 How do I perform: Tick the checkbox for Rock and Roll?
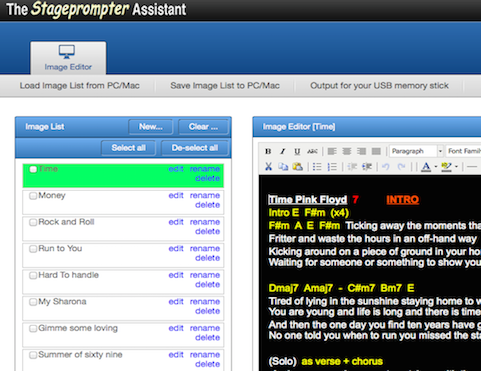(x=33, y=222)
